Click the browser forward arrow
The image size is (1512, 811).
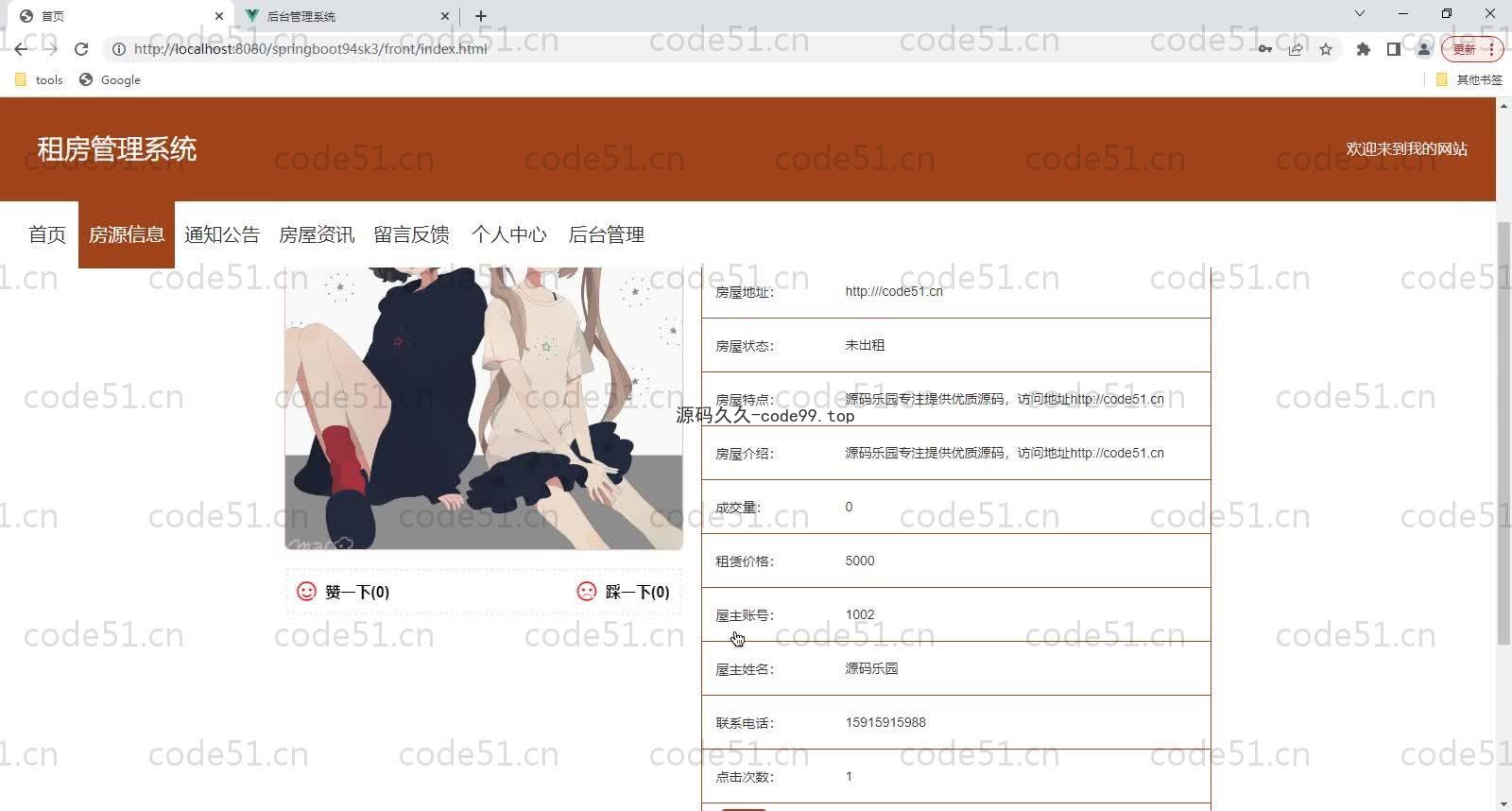51,49
